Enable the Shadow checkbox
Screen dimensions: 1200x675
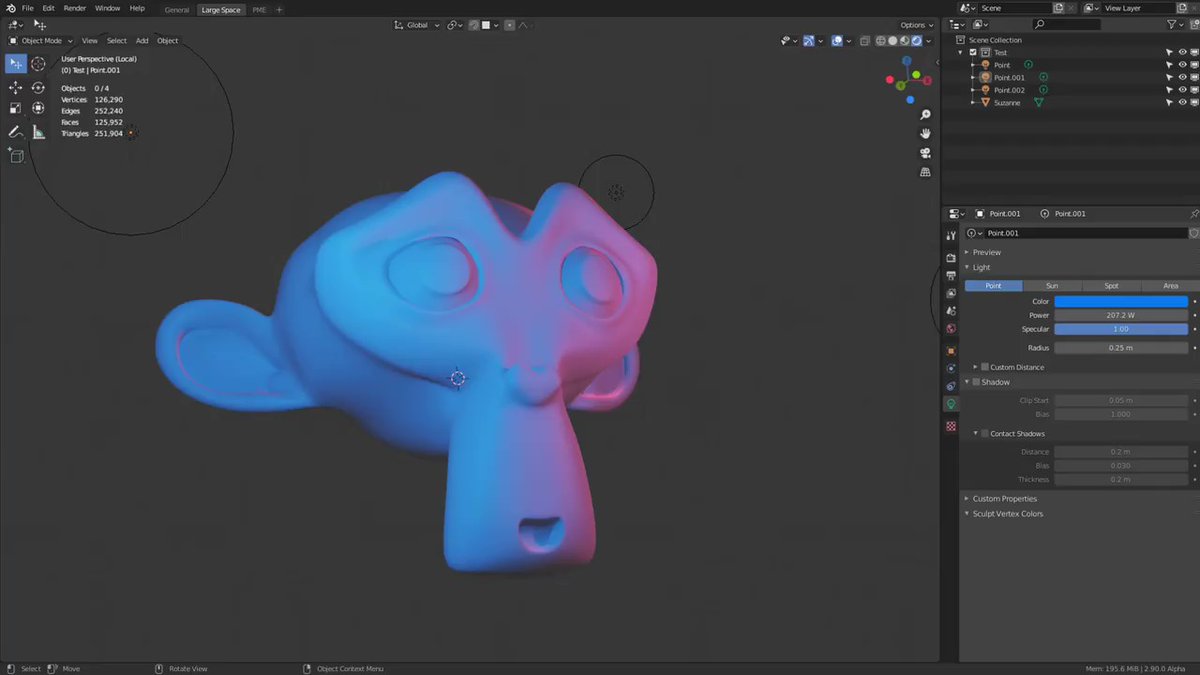point(977,382)
